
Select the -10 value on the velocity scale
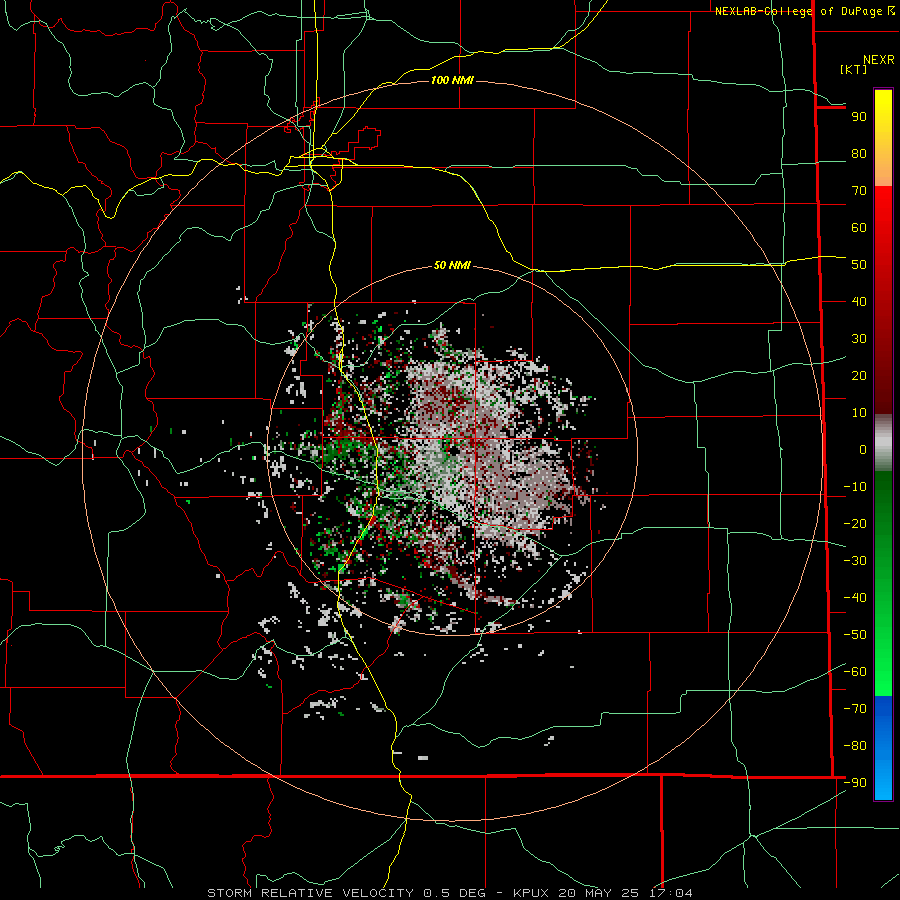(x=855, y=487)
